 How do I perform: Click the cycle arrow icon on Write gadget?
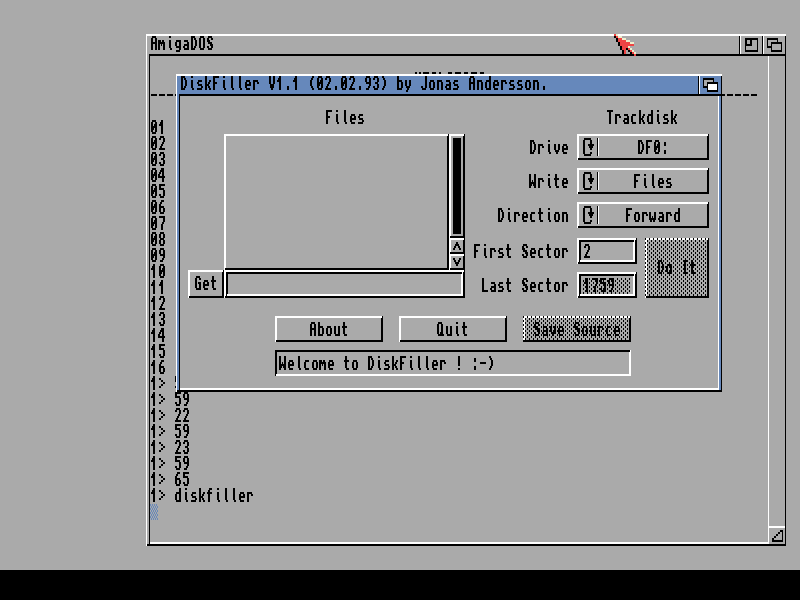tap(589, 181)
